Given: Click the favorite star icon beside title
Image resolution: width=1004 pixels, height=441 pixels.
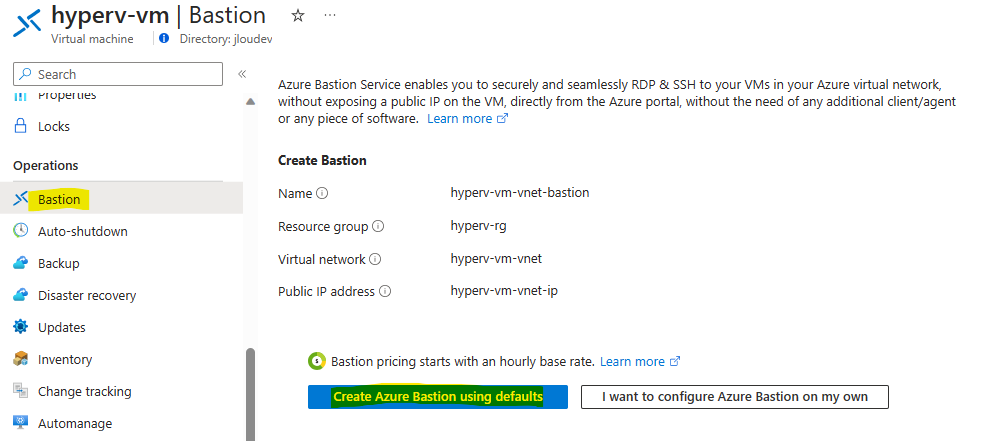Looking at the screenshot, I should 298,16.
